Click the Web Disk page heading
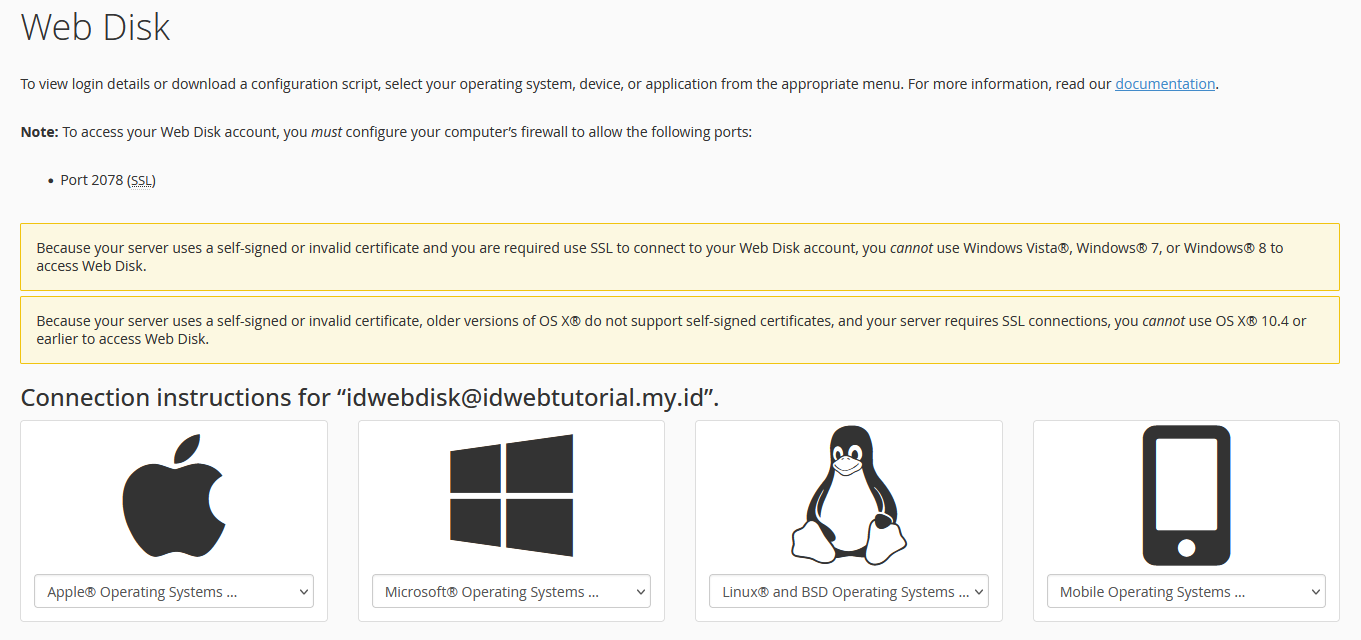The image size is (1361, 640). [x=96, y=27]
